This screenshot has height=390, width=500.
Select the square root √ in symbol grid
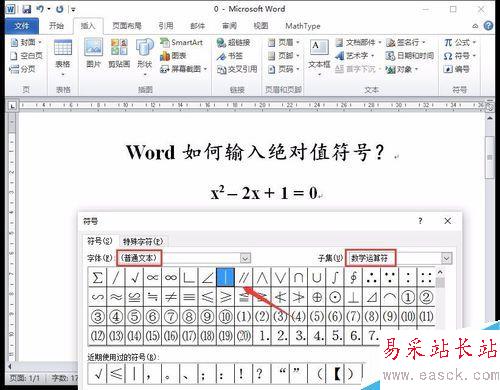point(134,277)
